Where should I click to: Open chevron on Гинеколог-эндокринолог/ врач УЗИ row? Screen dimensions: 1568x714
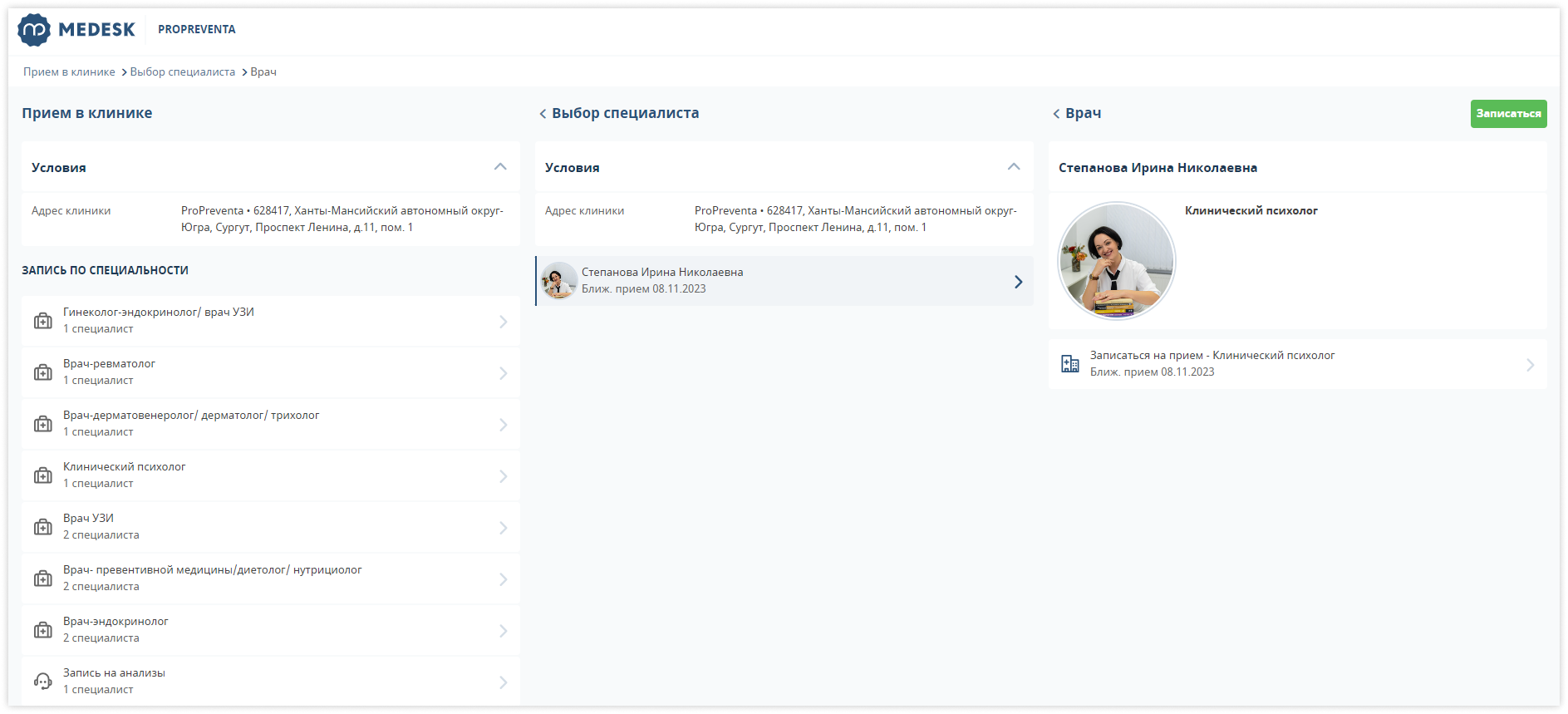click(x=504, y=322)
